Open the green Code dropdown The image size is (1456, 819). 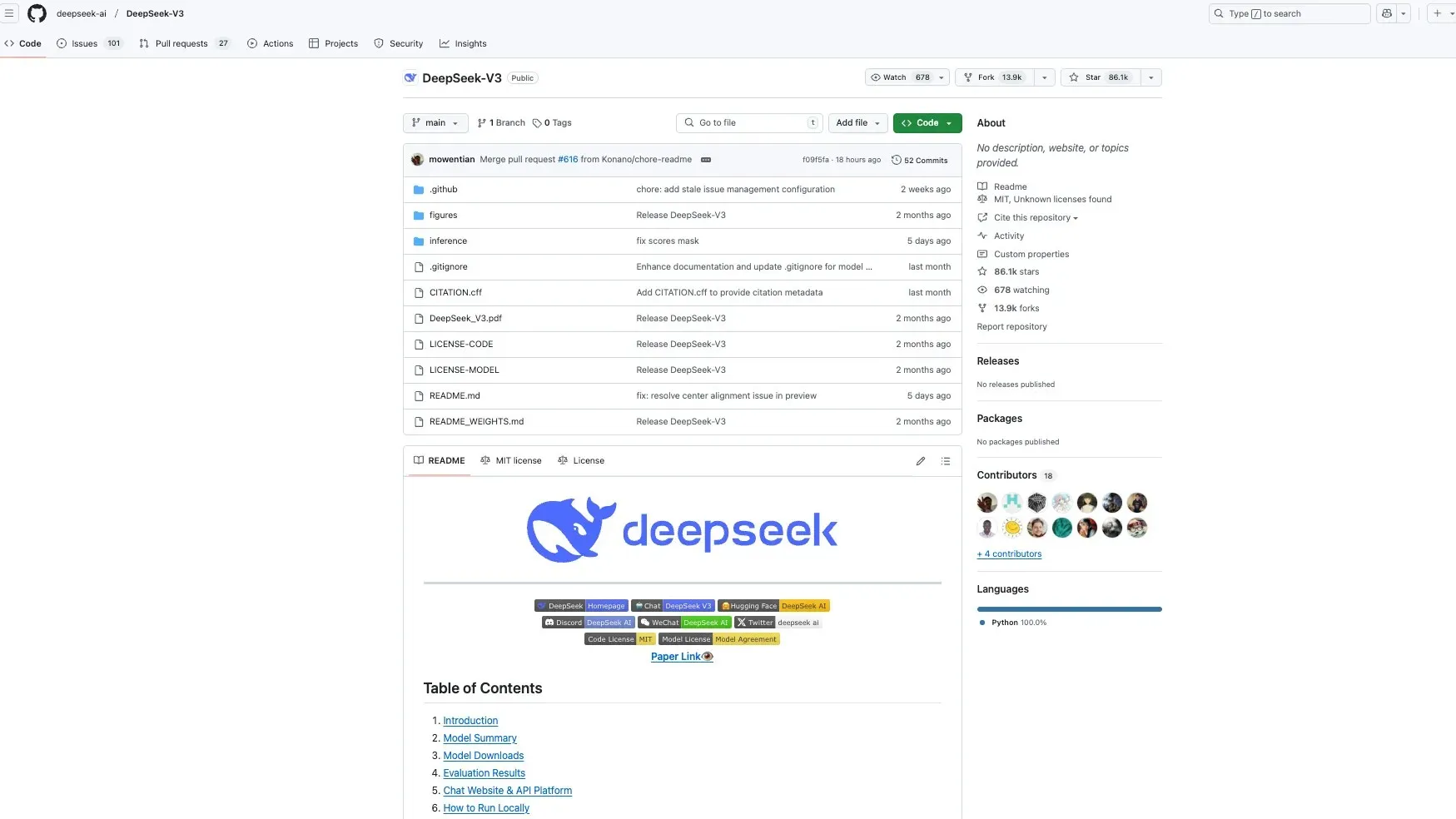point(925,122)
